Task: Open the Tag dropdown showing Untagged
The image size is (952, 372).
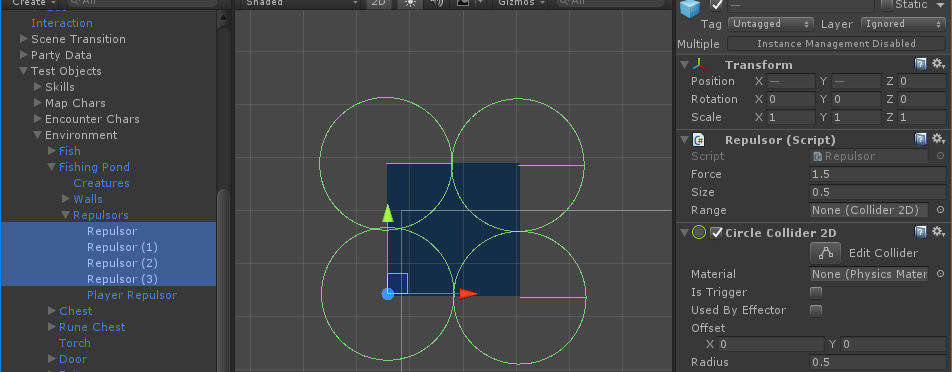Action: (771, 24)
